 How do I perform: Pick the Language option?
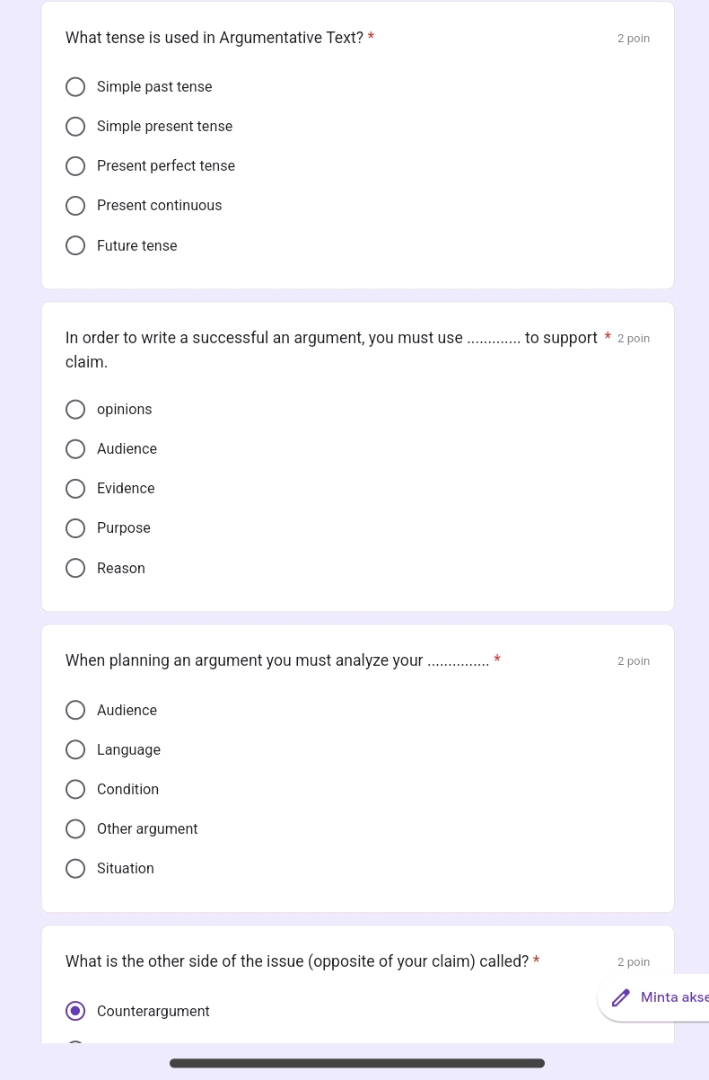pos(75,750)
